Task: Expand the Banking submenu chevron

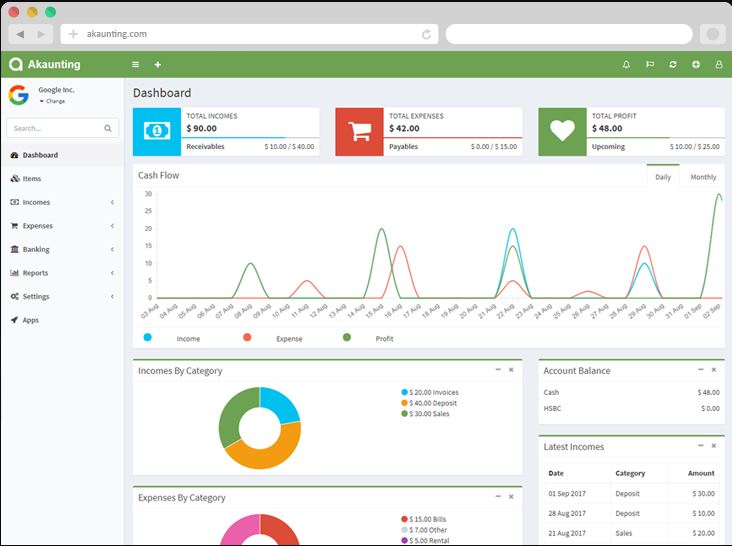Action: pos(112,249)
